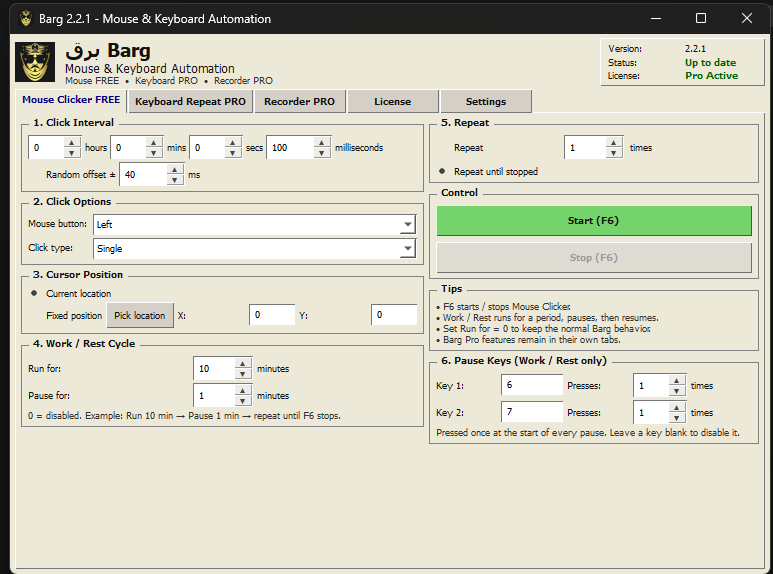Click the mins input field
Image resolution: width=773 pixels, height=574 pixels.
click(x=129, y=148)
